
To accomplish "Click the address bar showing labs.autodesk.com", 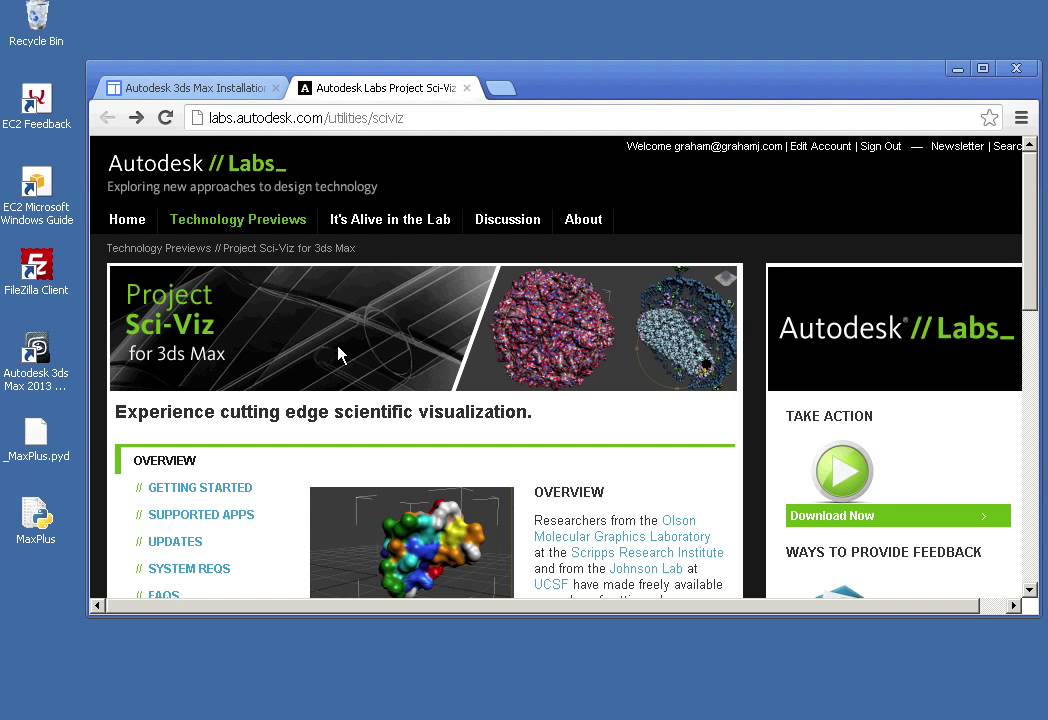I will click(x=581, y=118).
